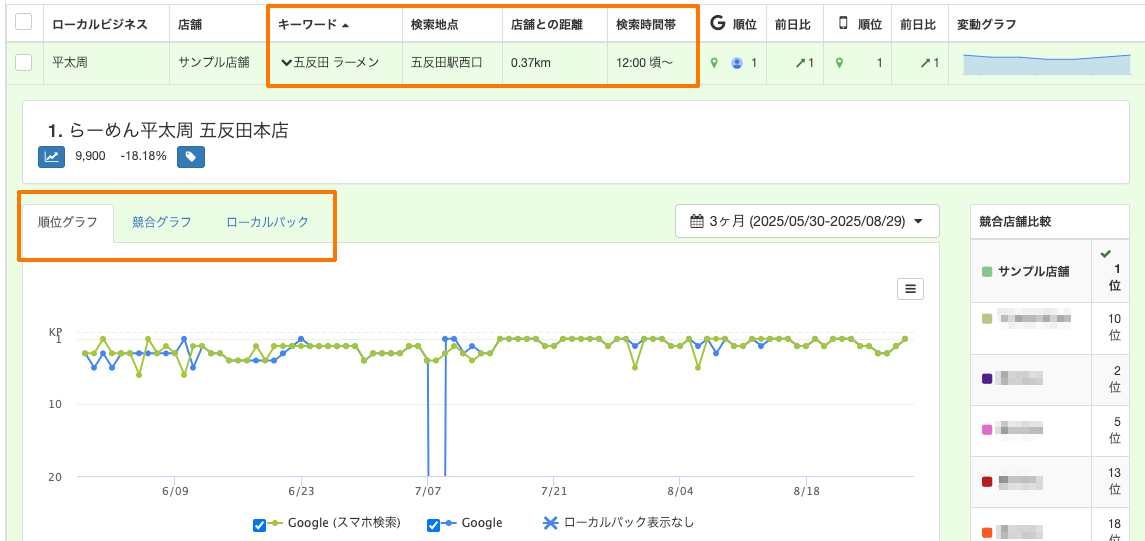This screenshot has height=541, width=1145.
Task: Tick the checkbox for 平太周 row
Action: point(23,63)
